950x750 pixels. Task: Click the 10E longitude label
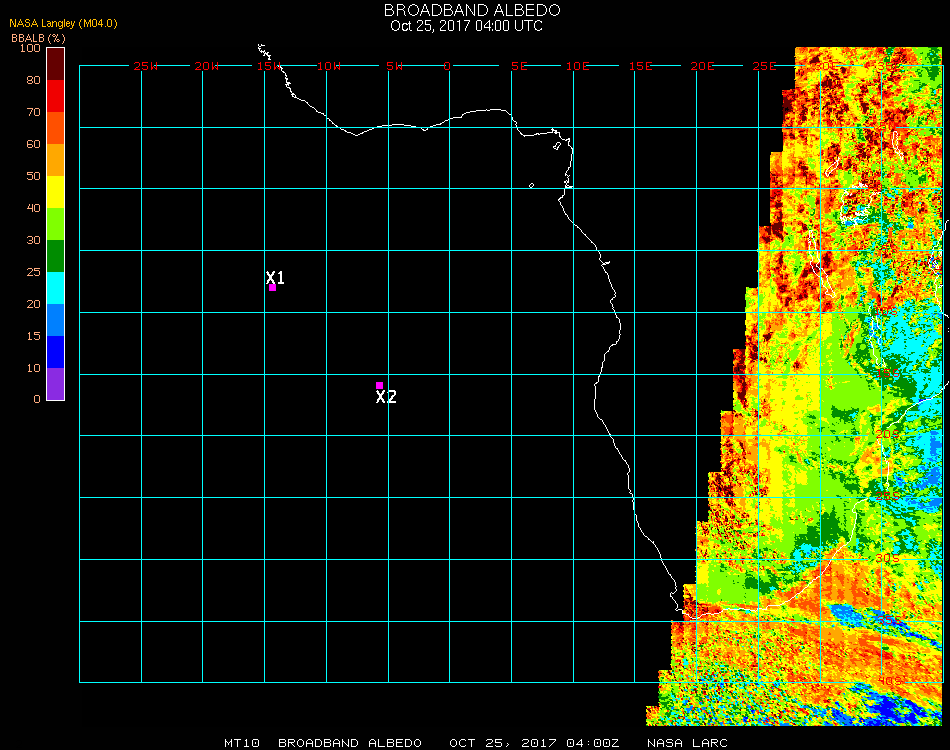(577, 66)
